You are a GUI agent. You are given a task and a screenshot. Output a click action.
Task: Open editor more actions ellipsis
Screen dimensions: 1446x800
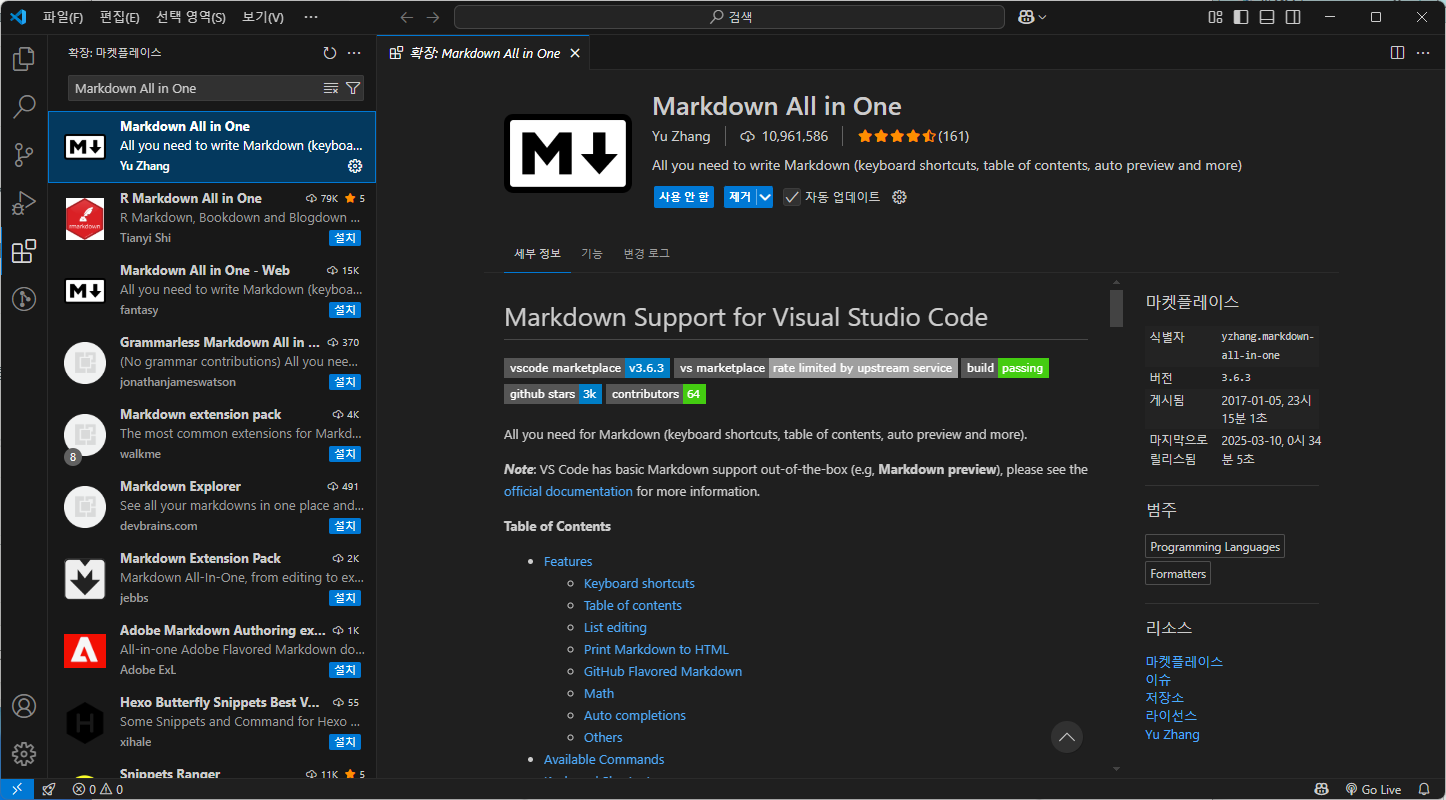coord(1423,53)
